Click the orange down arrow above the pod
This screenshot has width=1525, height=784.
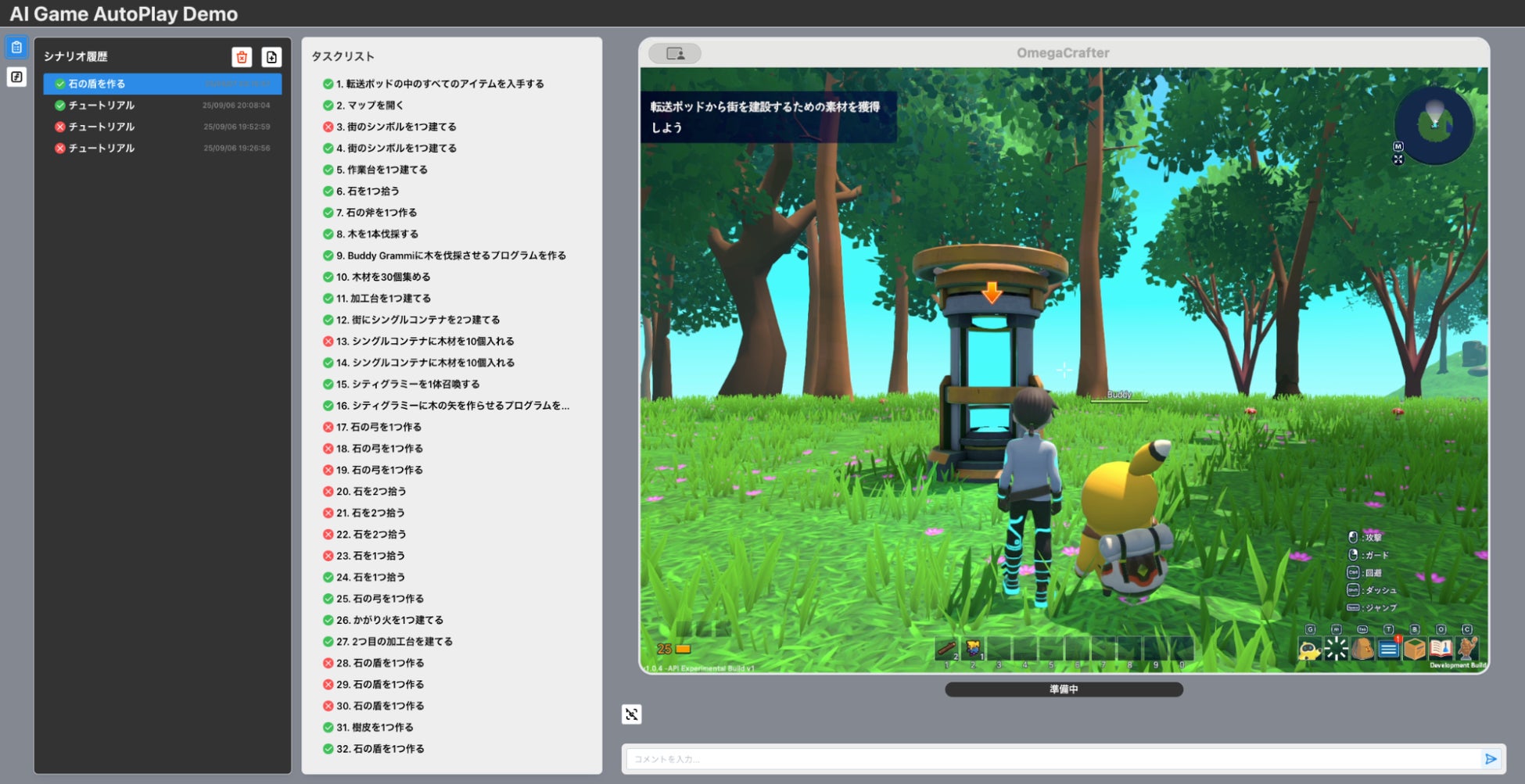click(992, 292)
